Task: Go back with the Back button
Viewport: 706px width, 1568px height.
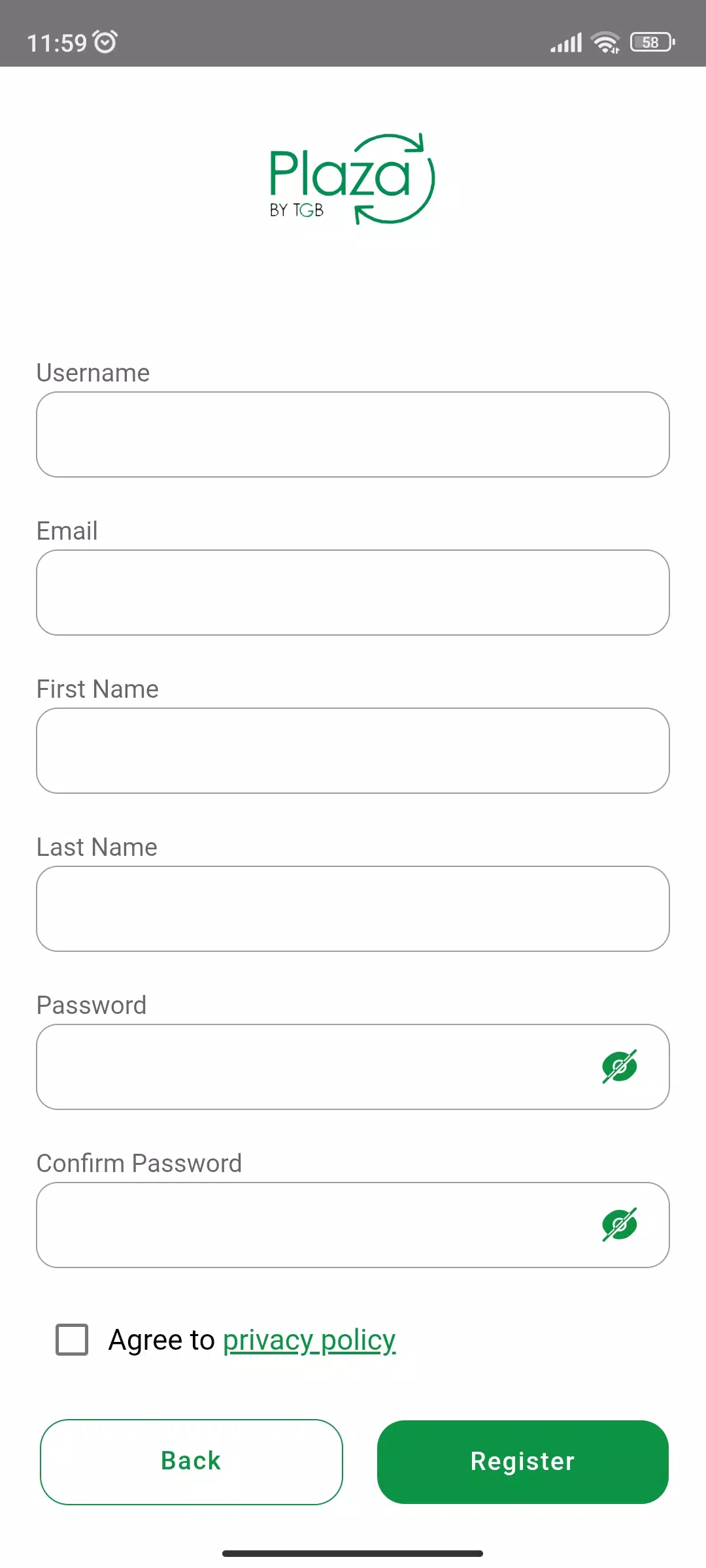Action: coord(192,1462)
